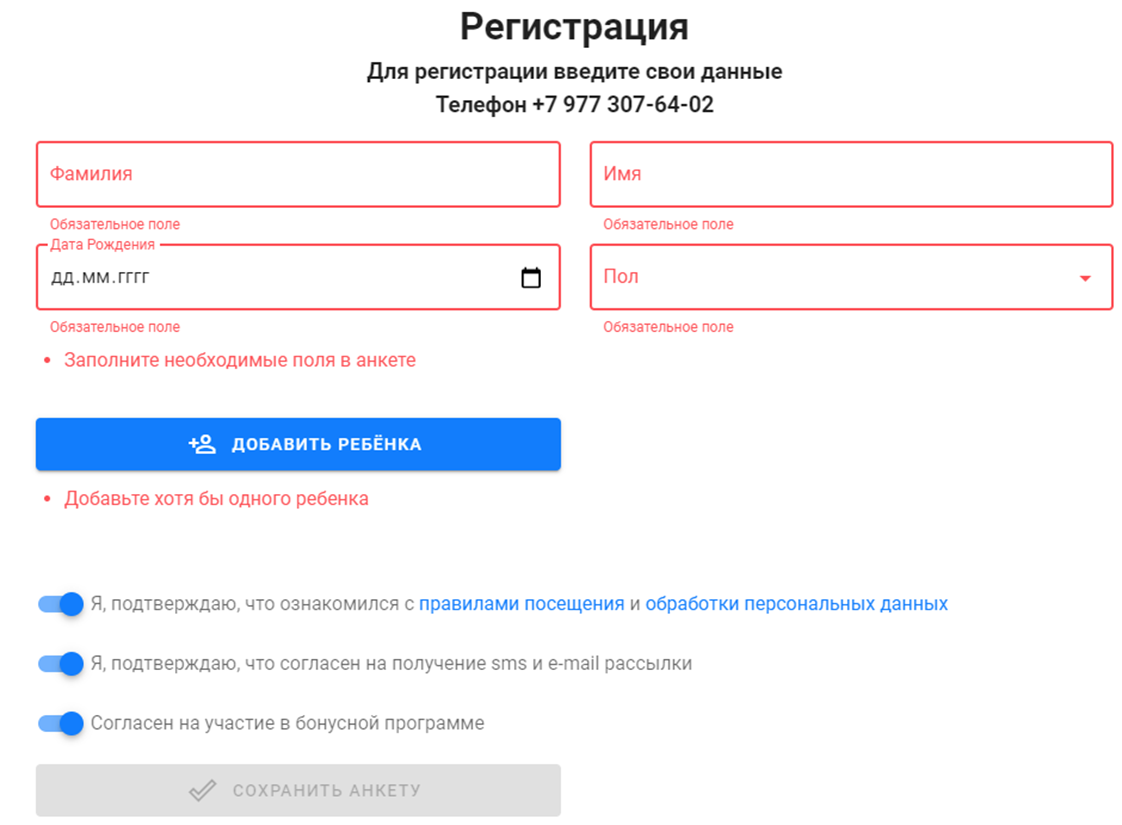This screenshot has width=1122, height=825.
Task: Click the Дата Рождения date field
Action: click(298, 277)
